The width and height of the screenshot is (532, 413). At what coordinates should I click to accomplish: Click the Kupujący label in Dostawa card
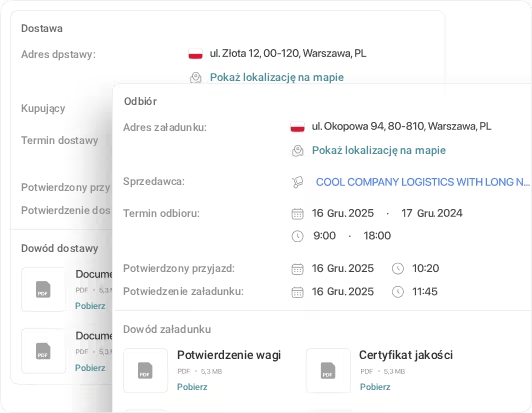(x=43, y=109)
